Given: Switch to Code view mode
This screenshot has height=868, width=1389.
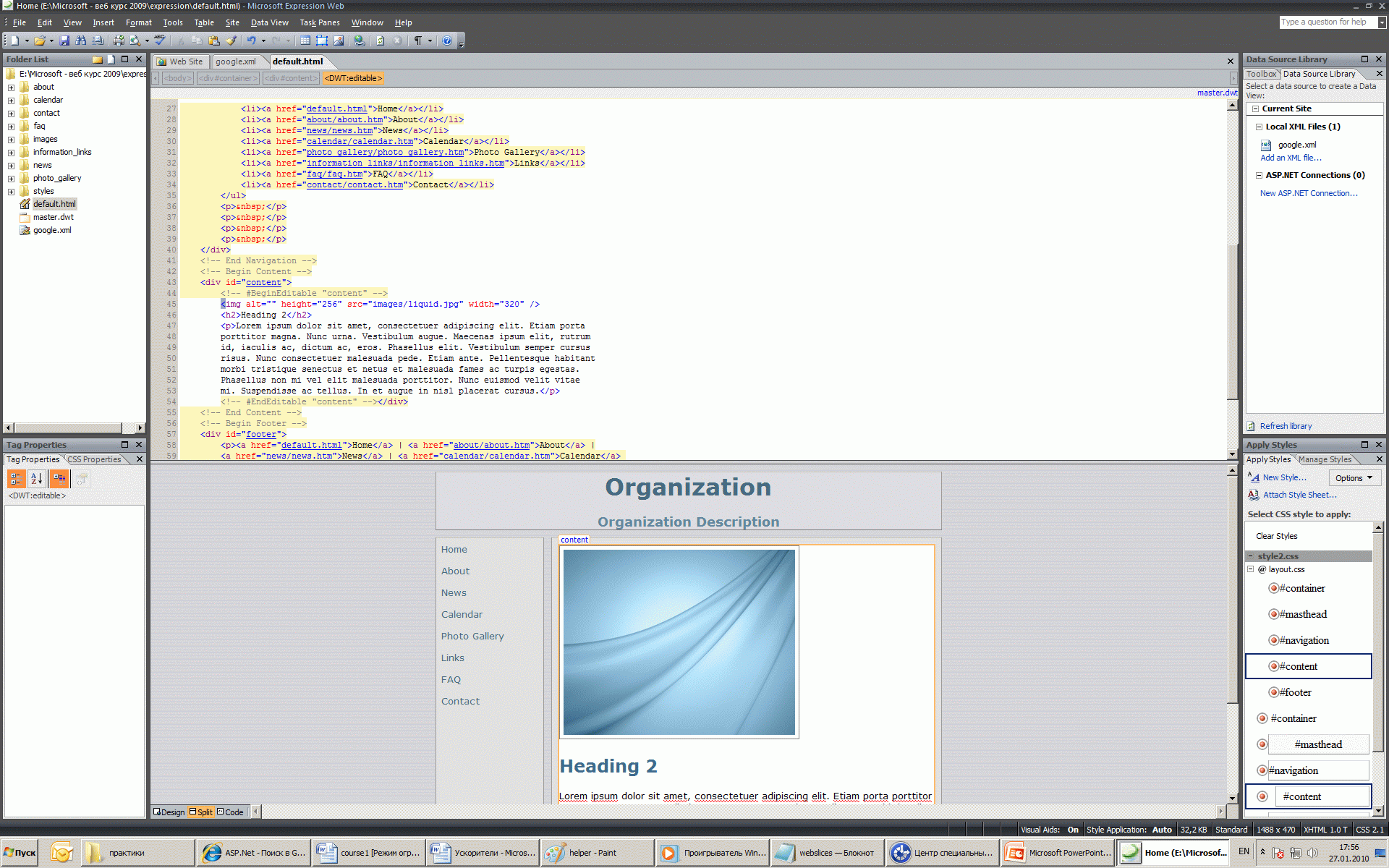Looking at the screenshot, I should pyautogui.click(x=230, y=812).
